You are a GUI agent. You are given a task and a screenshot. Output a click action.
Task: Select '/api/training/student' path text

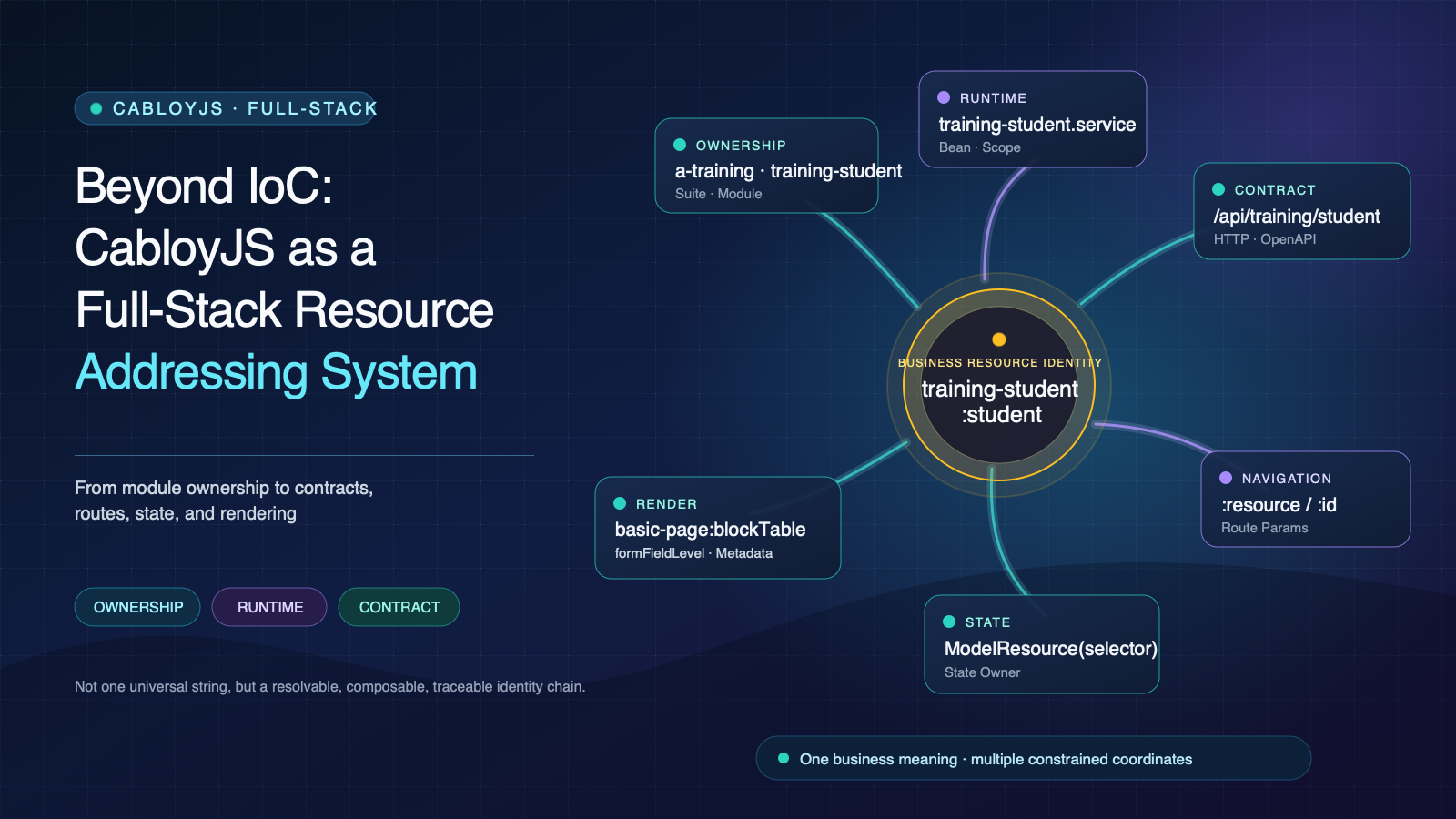coord(1297,217)
